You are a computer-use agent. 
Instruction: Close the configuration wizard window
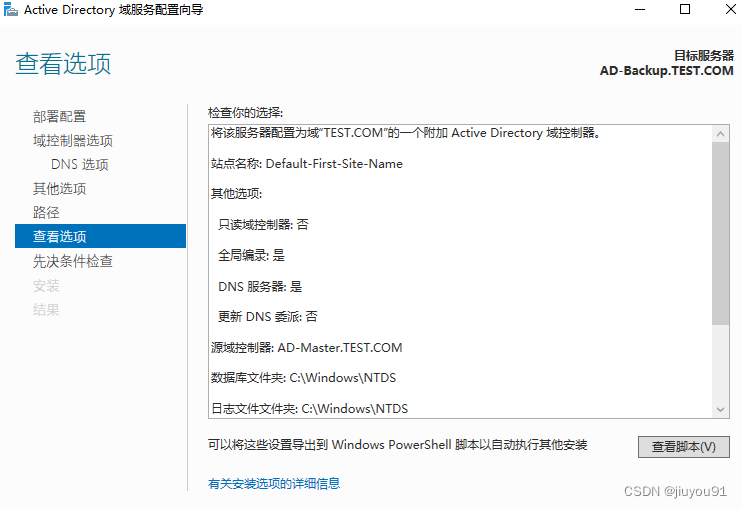coord(730,9)
